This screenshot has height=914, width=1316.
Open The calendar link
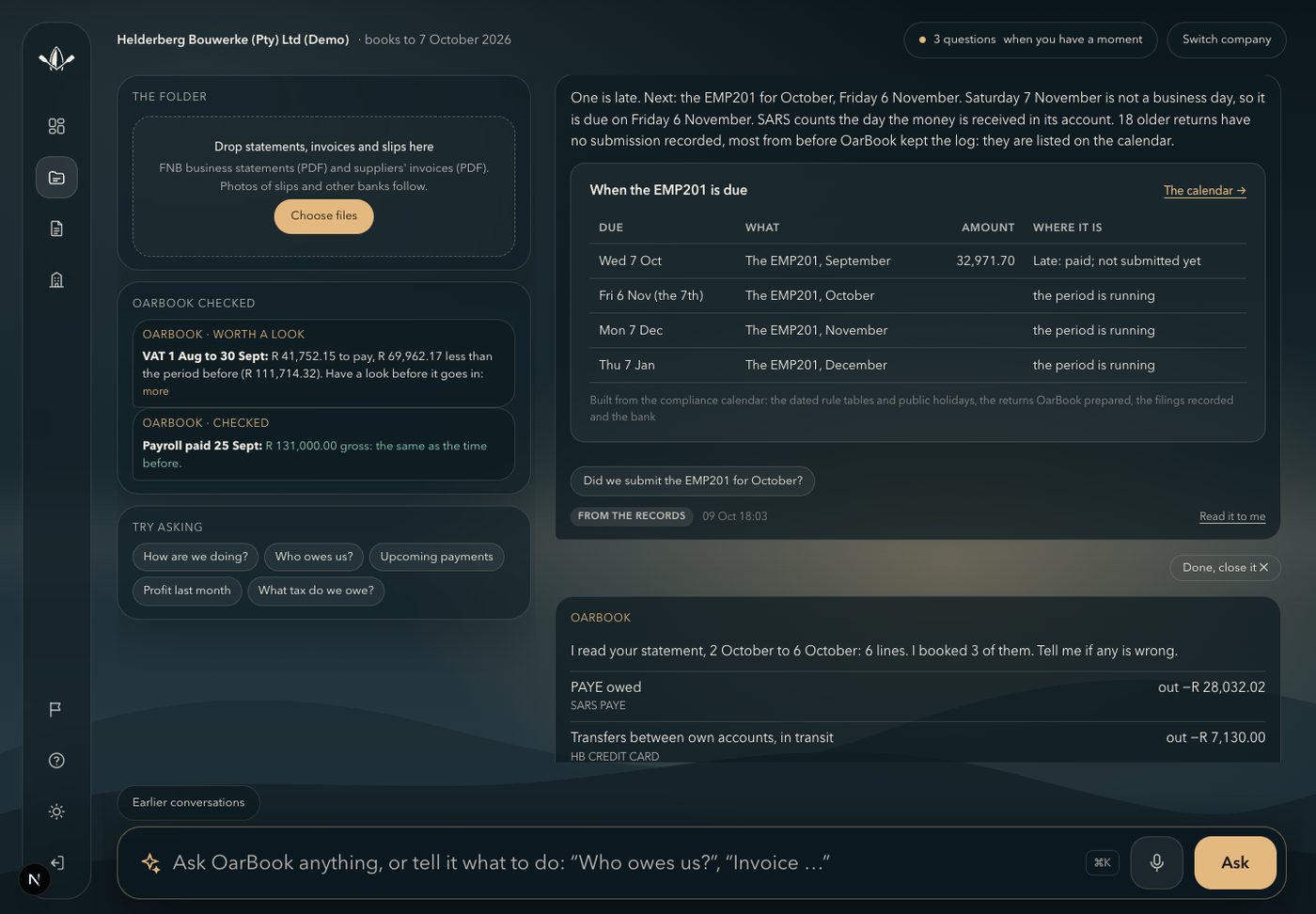coord(1205,191)
